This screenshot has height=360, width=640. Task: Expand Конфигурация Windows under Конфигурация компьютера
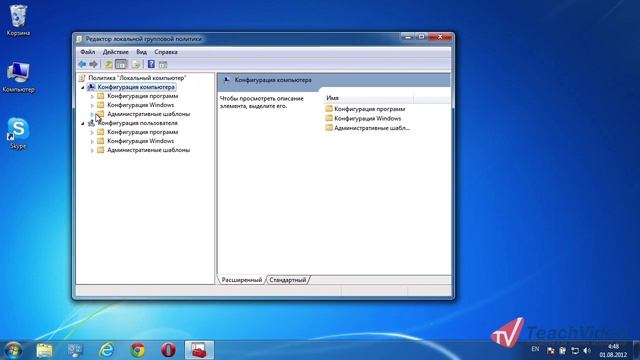(x=92, y=105)
